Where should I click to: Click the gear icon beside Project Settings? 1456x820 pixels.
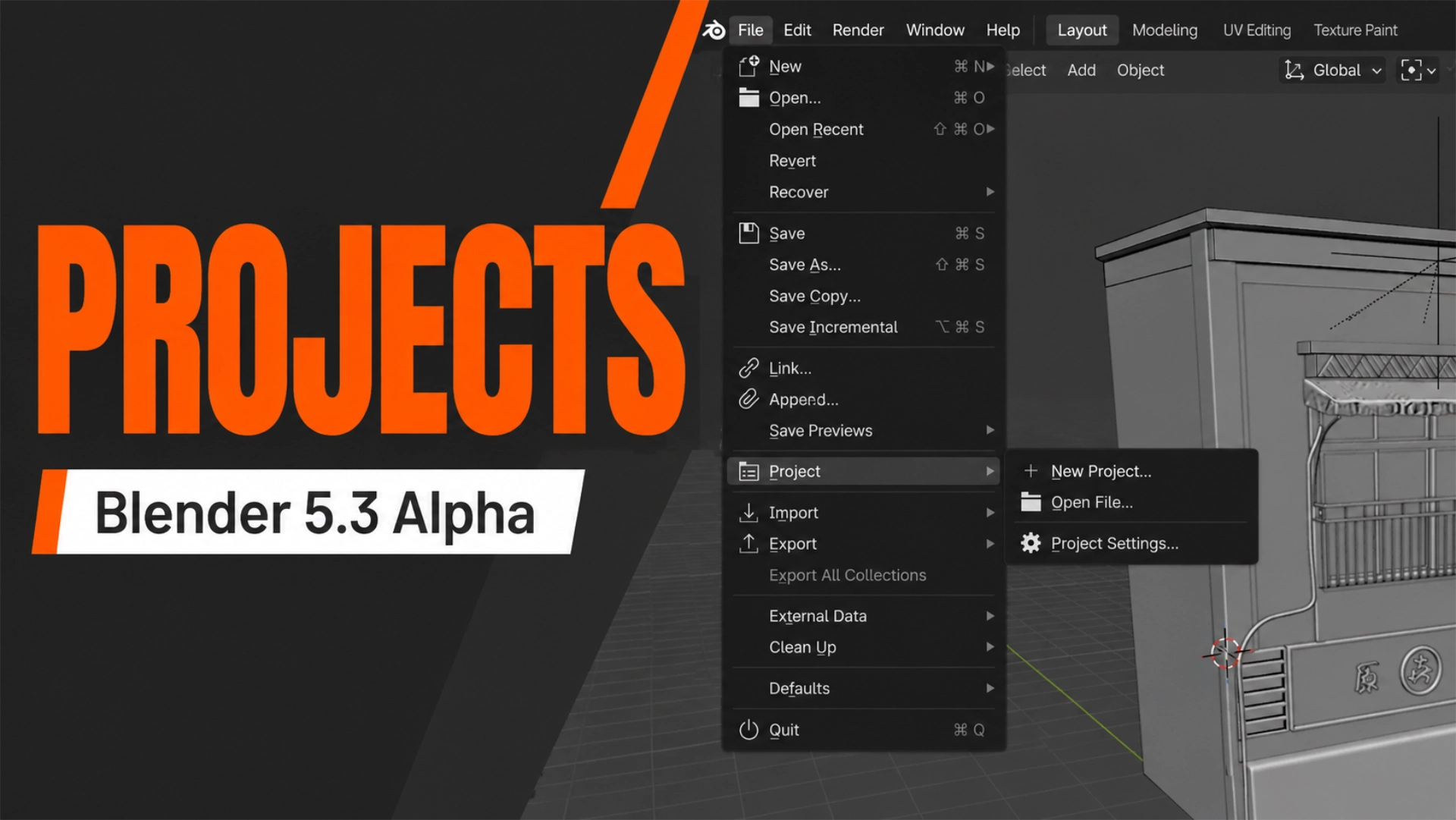tap(1031, 543)
